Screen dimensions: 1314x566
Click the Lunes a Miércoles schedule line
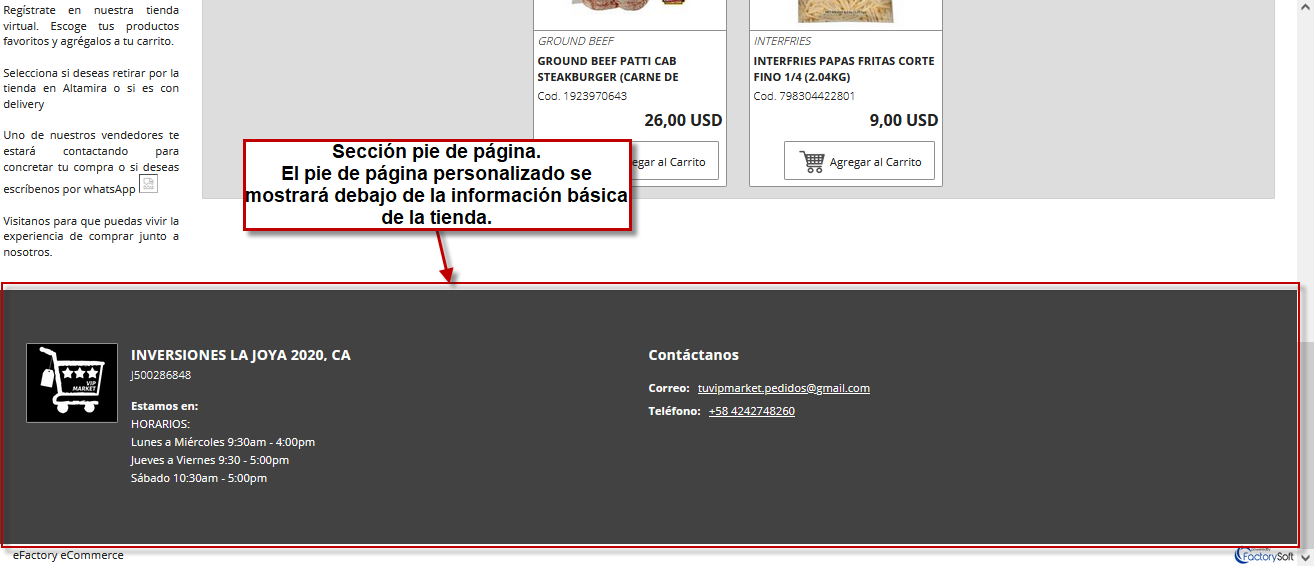click(x=223, y=442)
